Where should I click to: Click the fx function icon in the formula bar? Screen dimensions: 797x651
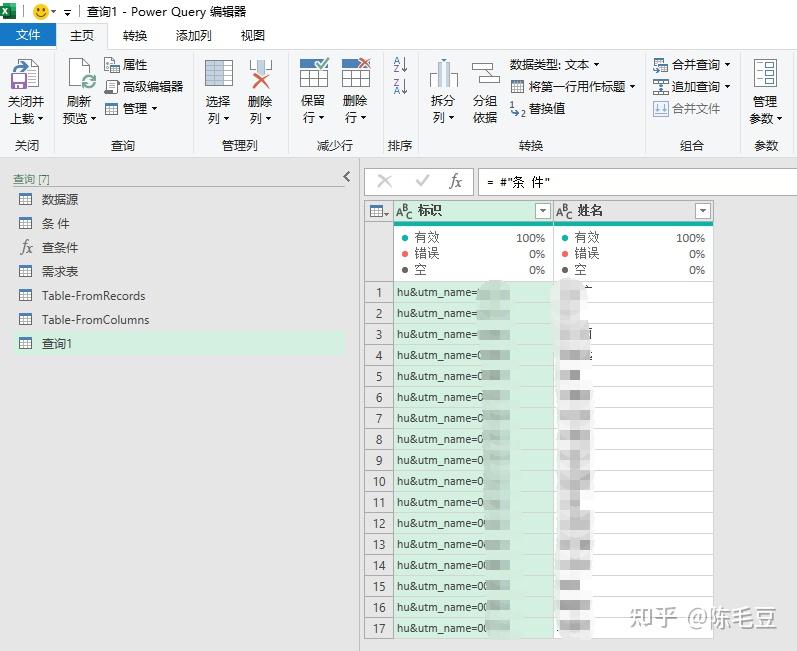click(x=455, y=181)
